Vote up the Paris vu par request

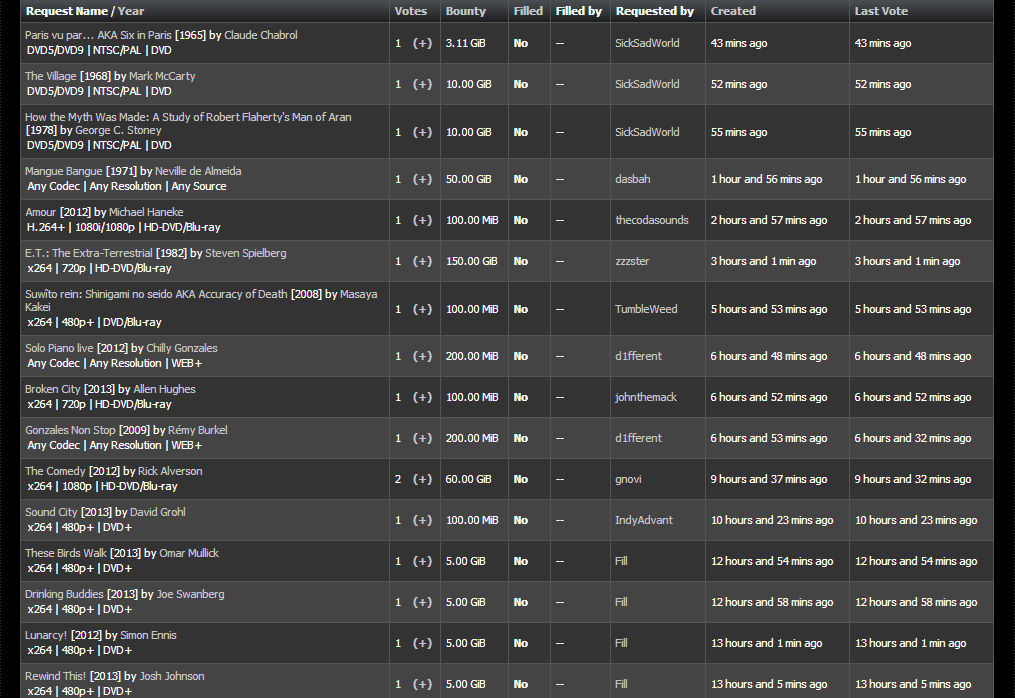[x=422, y=44]
